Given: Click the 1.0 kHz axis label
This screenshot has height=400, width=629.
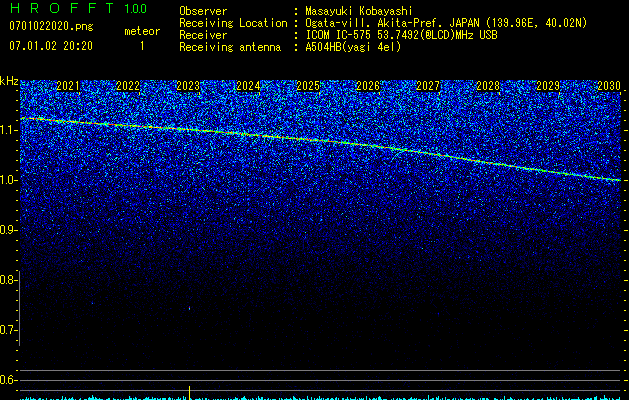Looking at the screenshot, I should (x=7, y=180).
